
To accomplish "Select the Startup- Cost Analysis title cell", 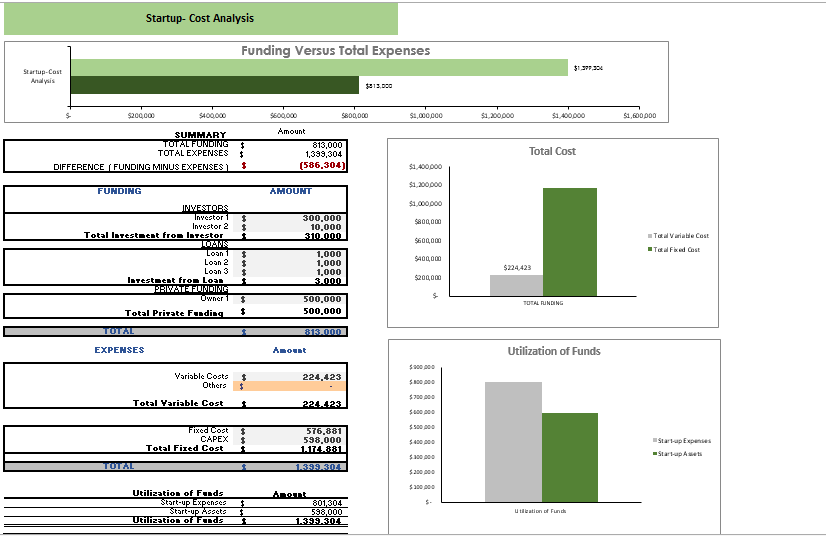I will coord(201,18).
